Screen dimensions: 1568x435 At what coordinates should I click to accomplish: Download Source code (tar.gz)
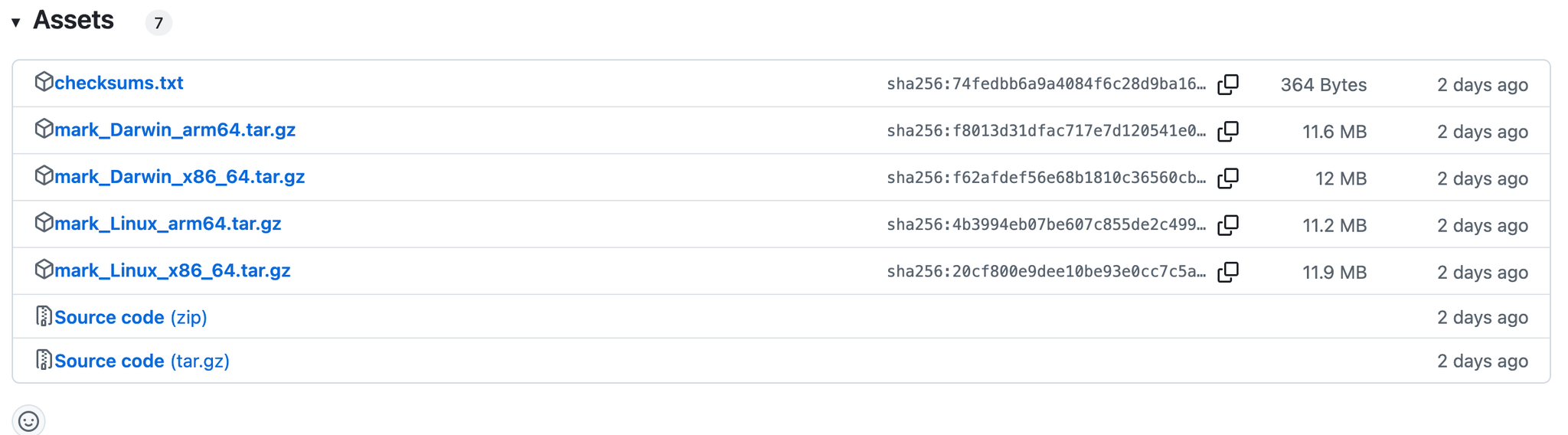(142, 361)
